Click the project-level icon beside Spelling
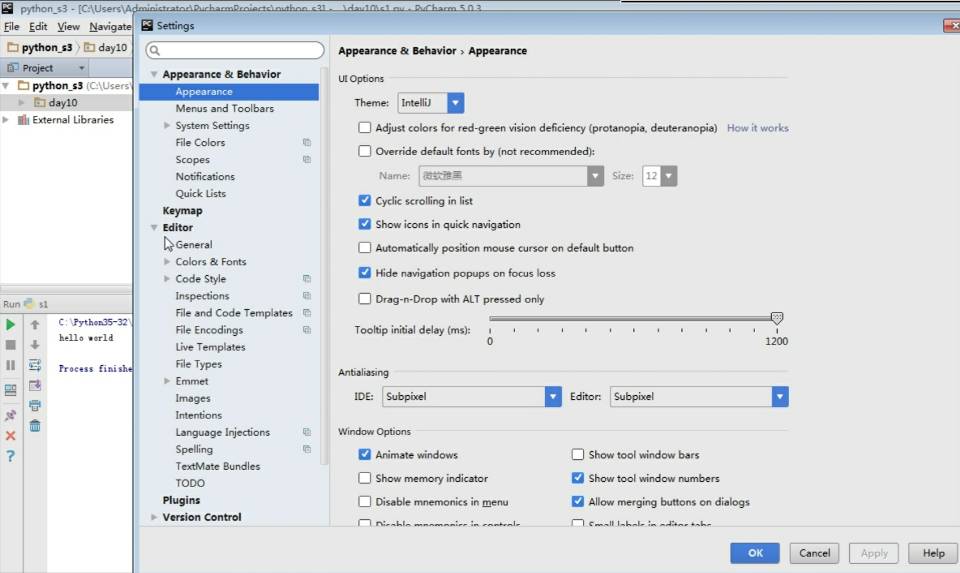The height and width of the screenshot is (573, 960). [x=307, y=449]
